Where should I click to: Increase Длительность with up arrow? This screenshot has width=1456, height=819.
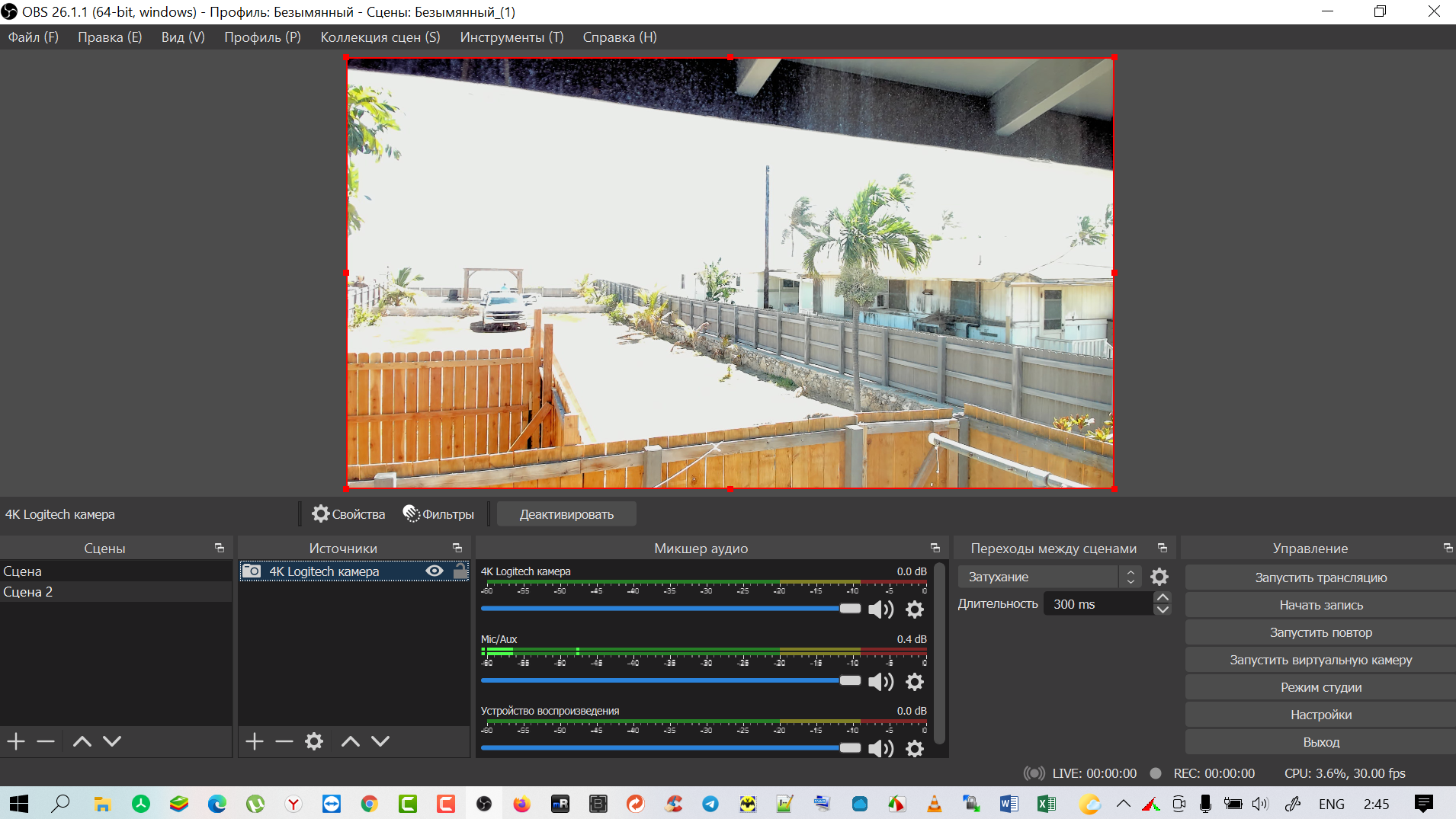(x=1163, y=597)
